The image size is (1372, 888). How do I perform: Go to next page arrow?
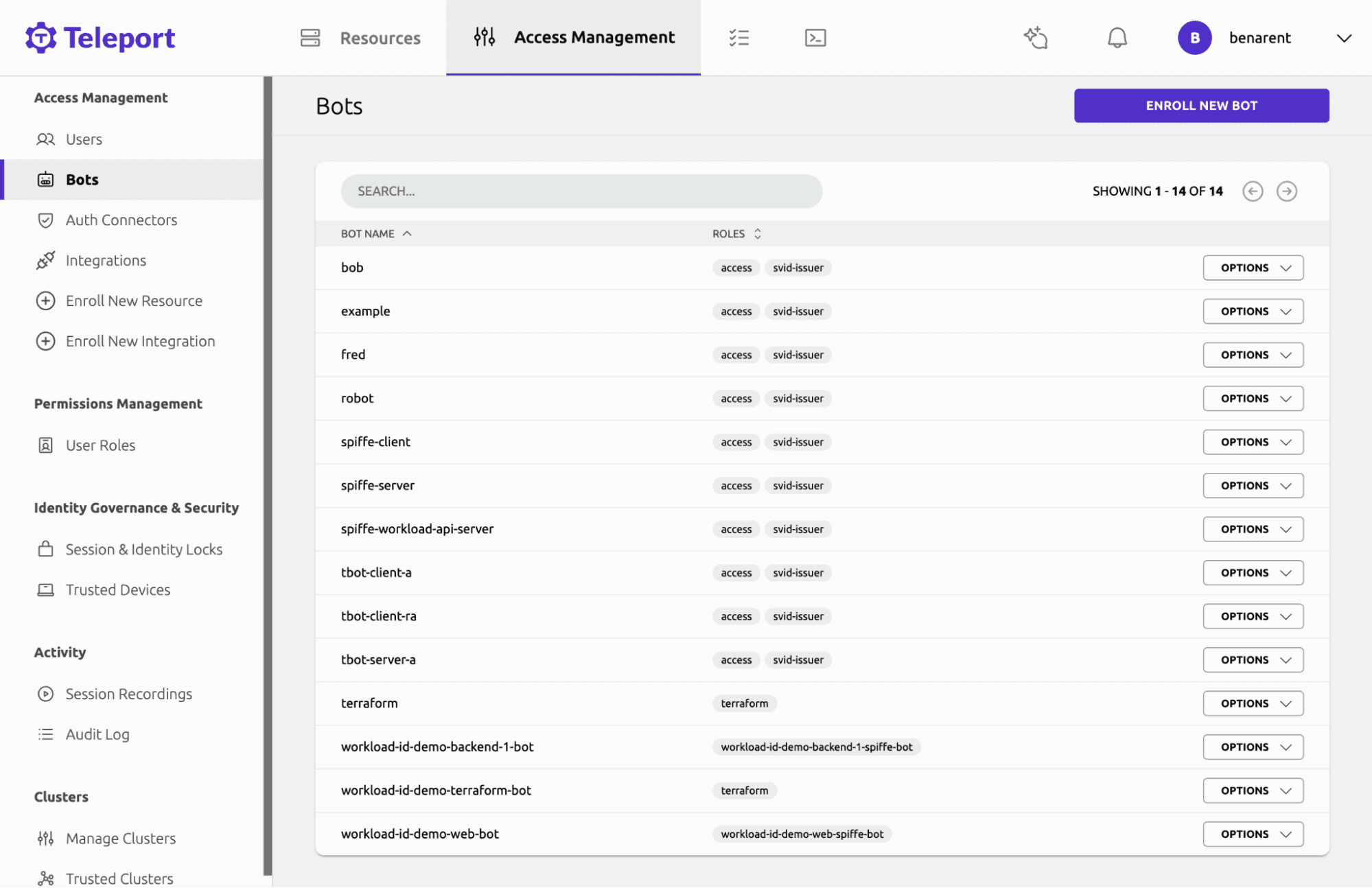(x=1286, y=191)
